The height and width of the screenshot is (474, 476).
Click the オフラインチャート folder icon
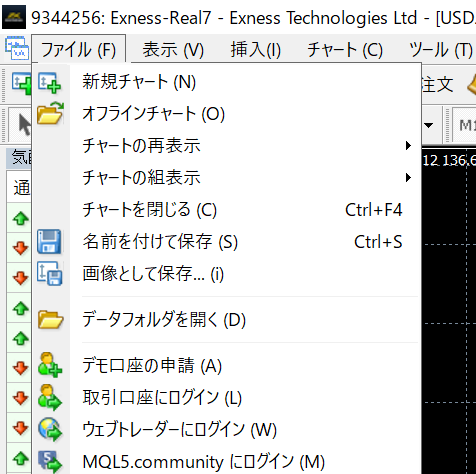[x=50, y=113]
